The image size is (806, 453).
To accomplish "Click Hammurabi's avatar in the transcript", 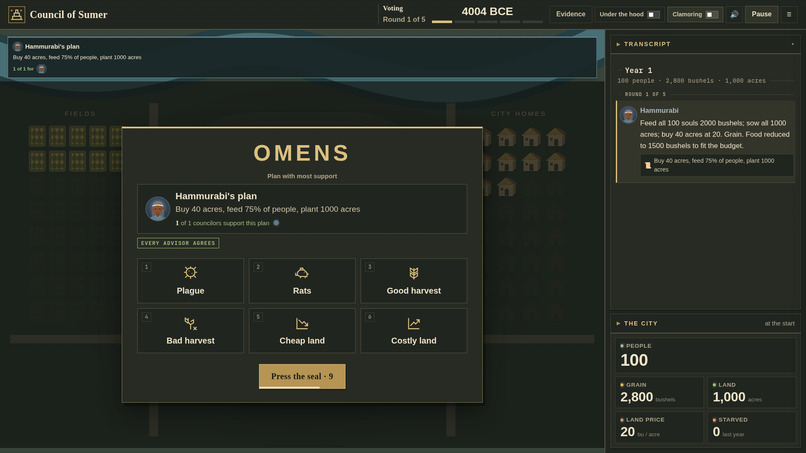I will tap(628, 115).
